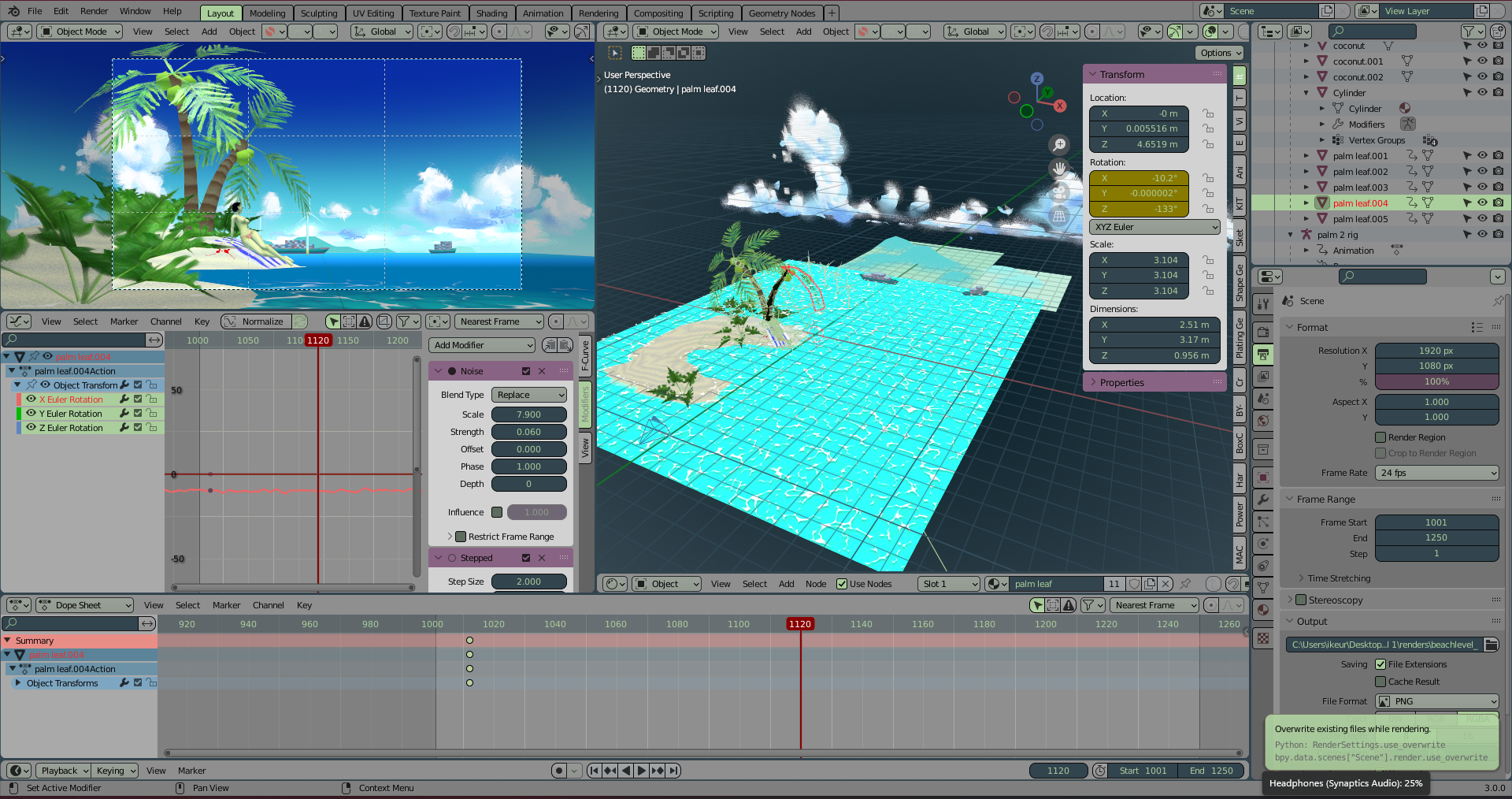1512x799 pixels.
Task: Enable the Cache Result checkbox
Action: [1380, 682]
